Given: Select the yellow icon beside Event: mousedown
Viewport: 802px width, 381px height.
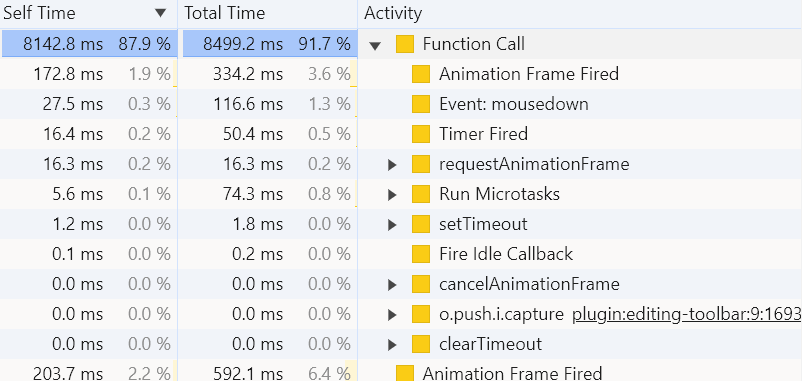Looking at the screenshot, I should (420, 104).
